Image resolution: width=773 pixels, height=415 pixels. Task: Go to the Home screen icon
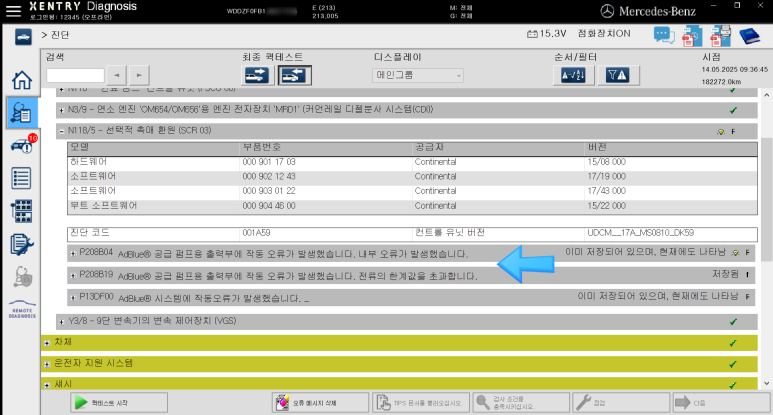click(22, 80)
